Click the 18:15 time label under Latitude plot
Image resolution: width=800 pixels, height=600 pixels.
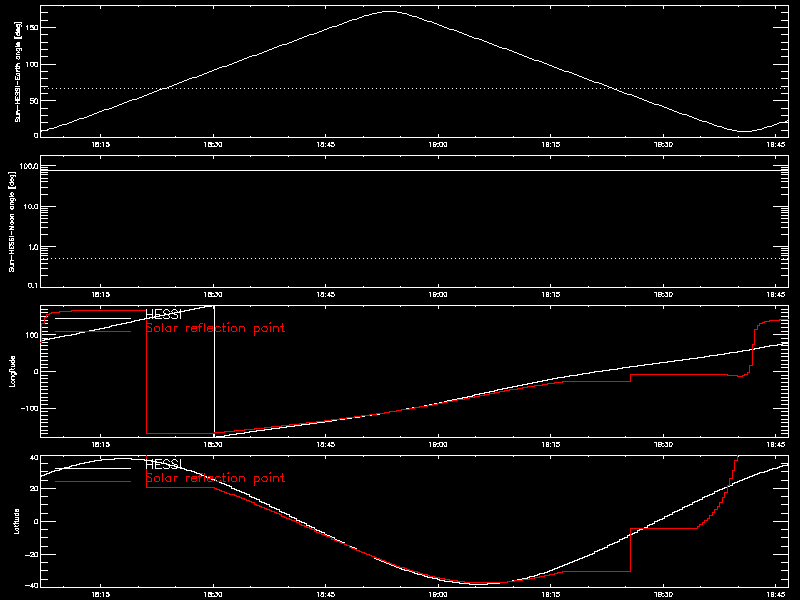pyautogui.click(x=101, y=594)
